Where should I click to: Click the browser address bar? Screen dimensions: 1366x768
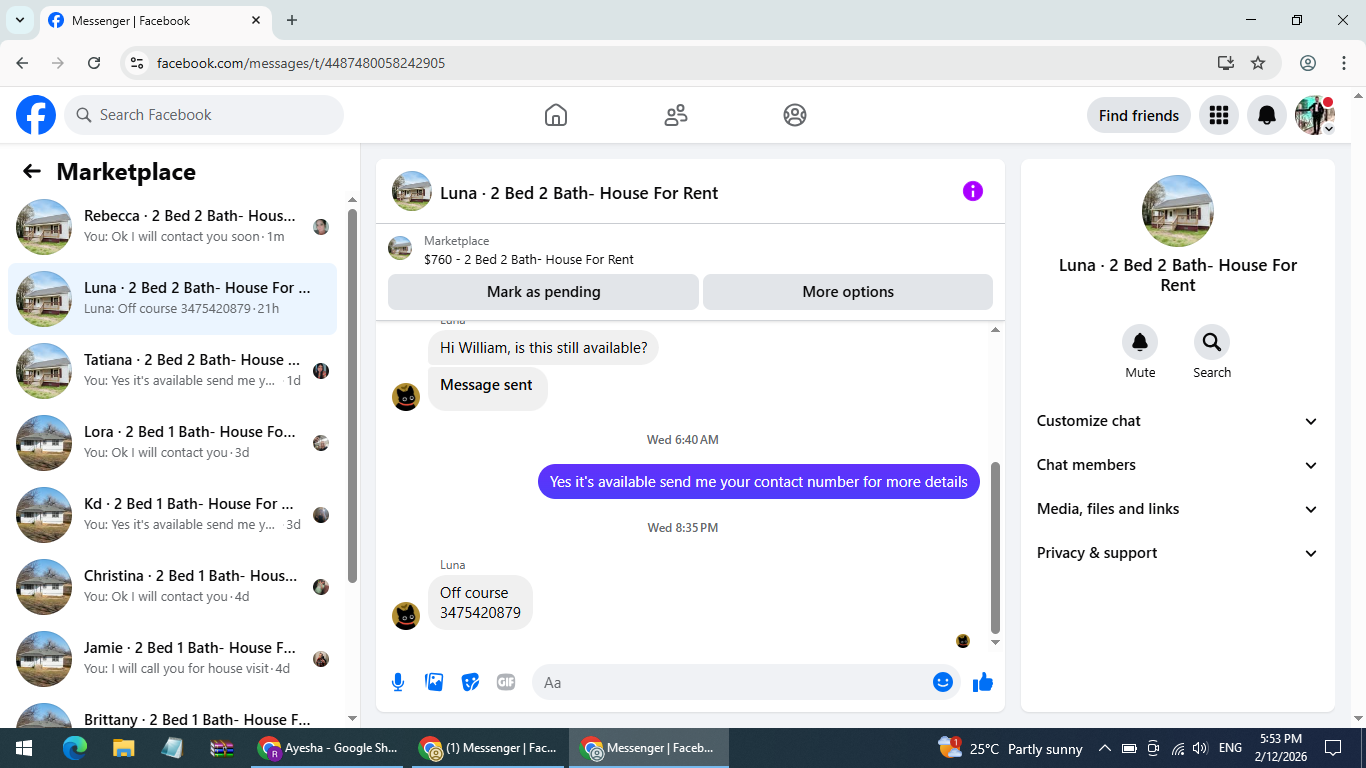tap(680, 63)
